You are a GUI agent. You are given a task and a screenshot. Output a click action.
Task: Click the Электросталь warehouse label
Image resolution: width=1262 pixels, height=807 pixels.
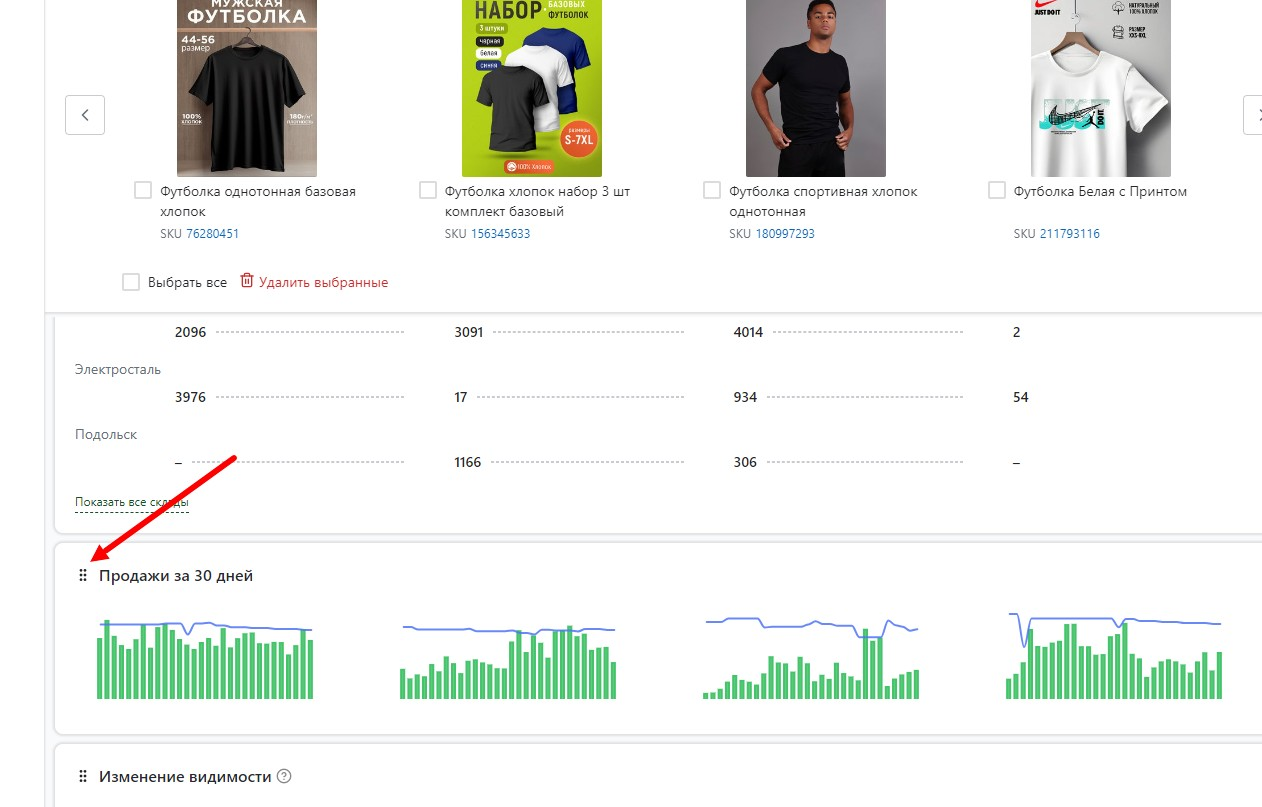[x=118, y=370]
